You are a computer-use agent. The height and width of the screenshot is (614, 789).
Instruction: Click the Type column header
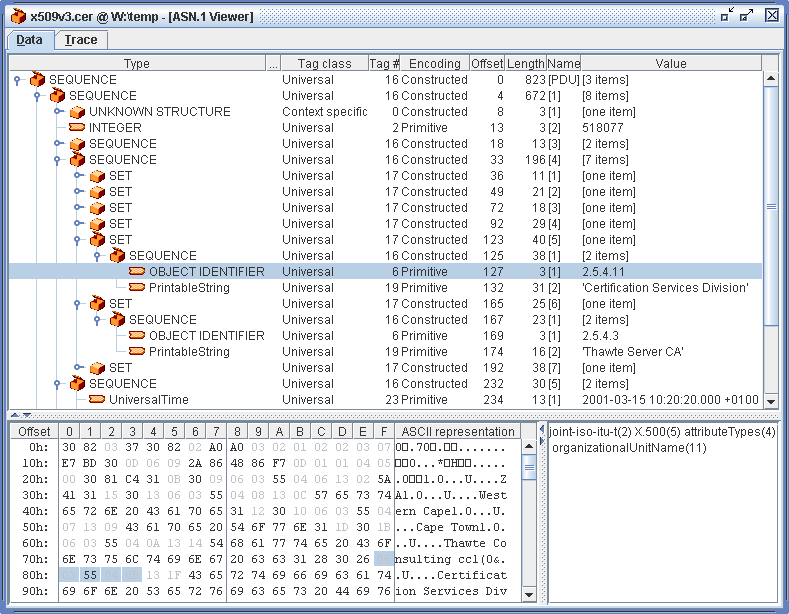pos(137,63)
